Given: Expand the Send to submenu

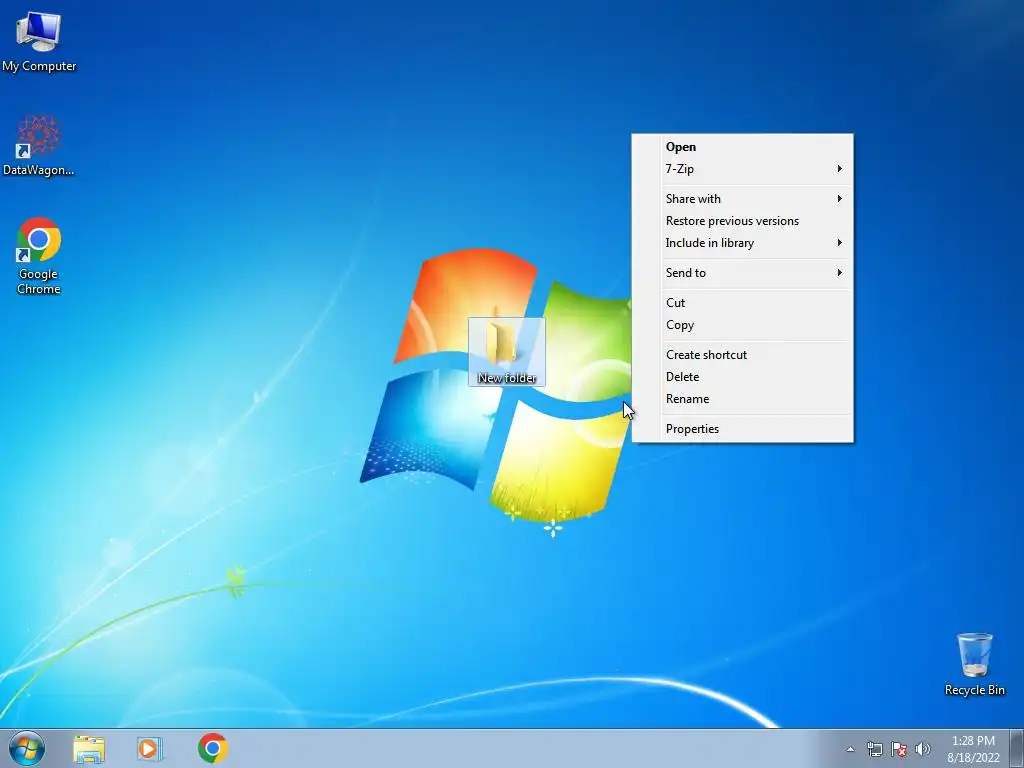Looking at the screenshot, I should [743, 273].
